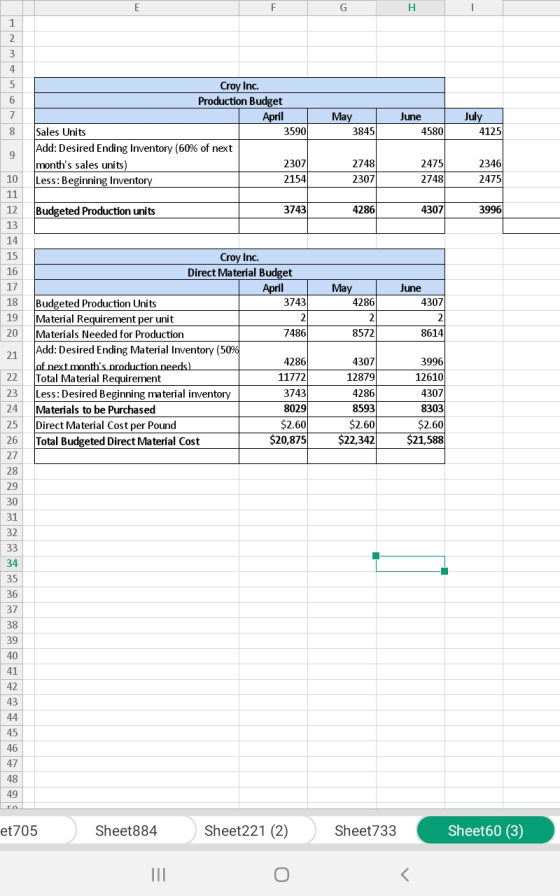
Task: Select June total material requirement 12610
Action: pyautogui.click(x=411, y=378)
